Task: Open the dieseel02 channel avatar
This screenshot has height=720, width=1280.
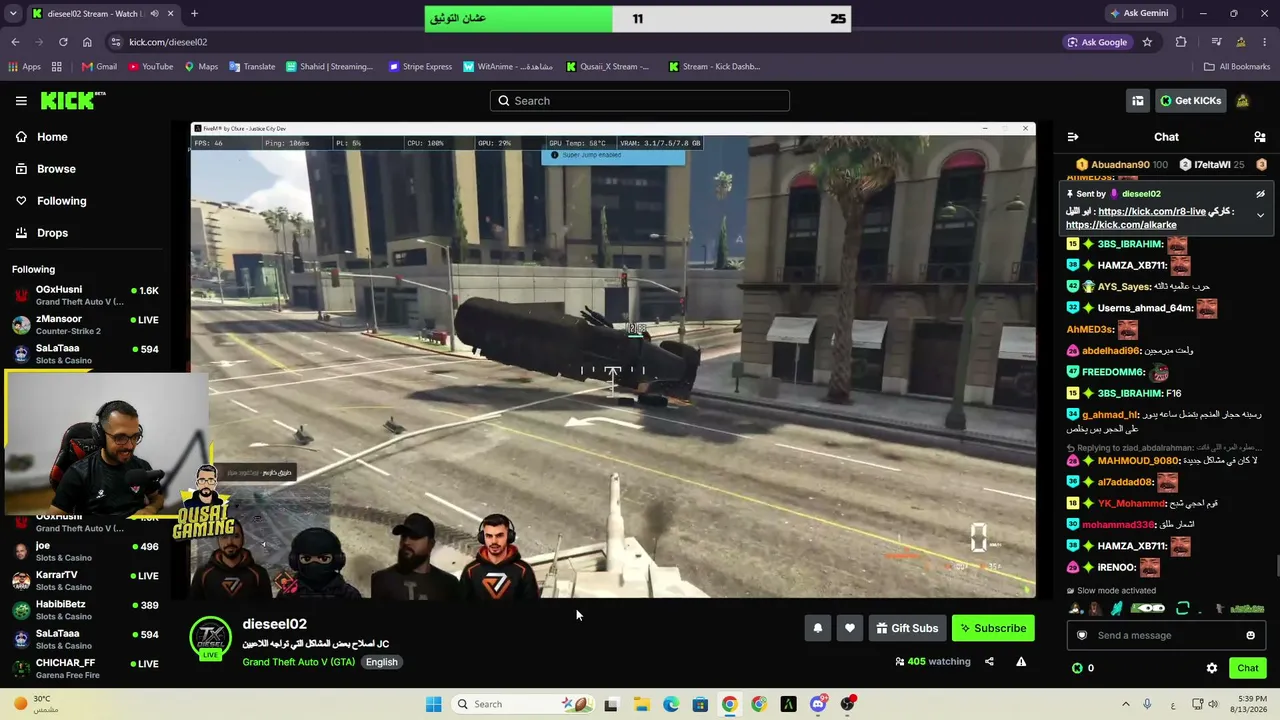Action: coord(210,637)
